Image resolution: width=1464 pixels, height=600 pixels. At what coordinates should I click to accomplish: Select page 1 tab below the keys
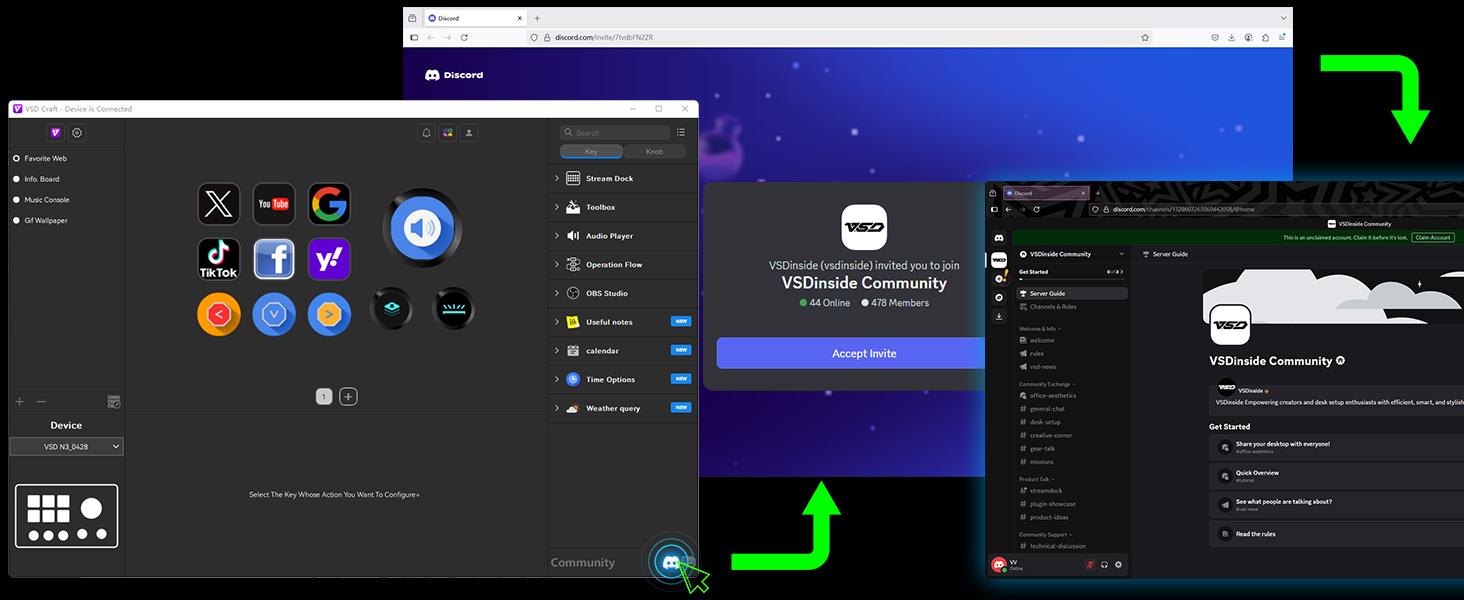[324, 397]
